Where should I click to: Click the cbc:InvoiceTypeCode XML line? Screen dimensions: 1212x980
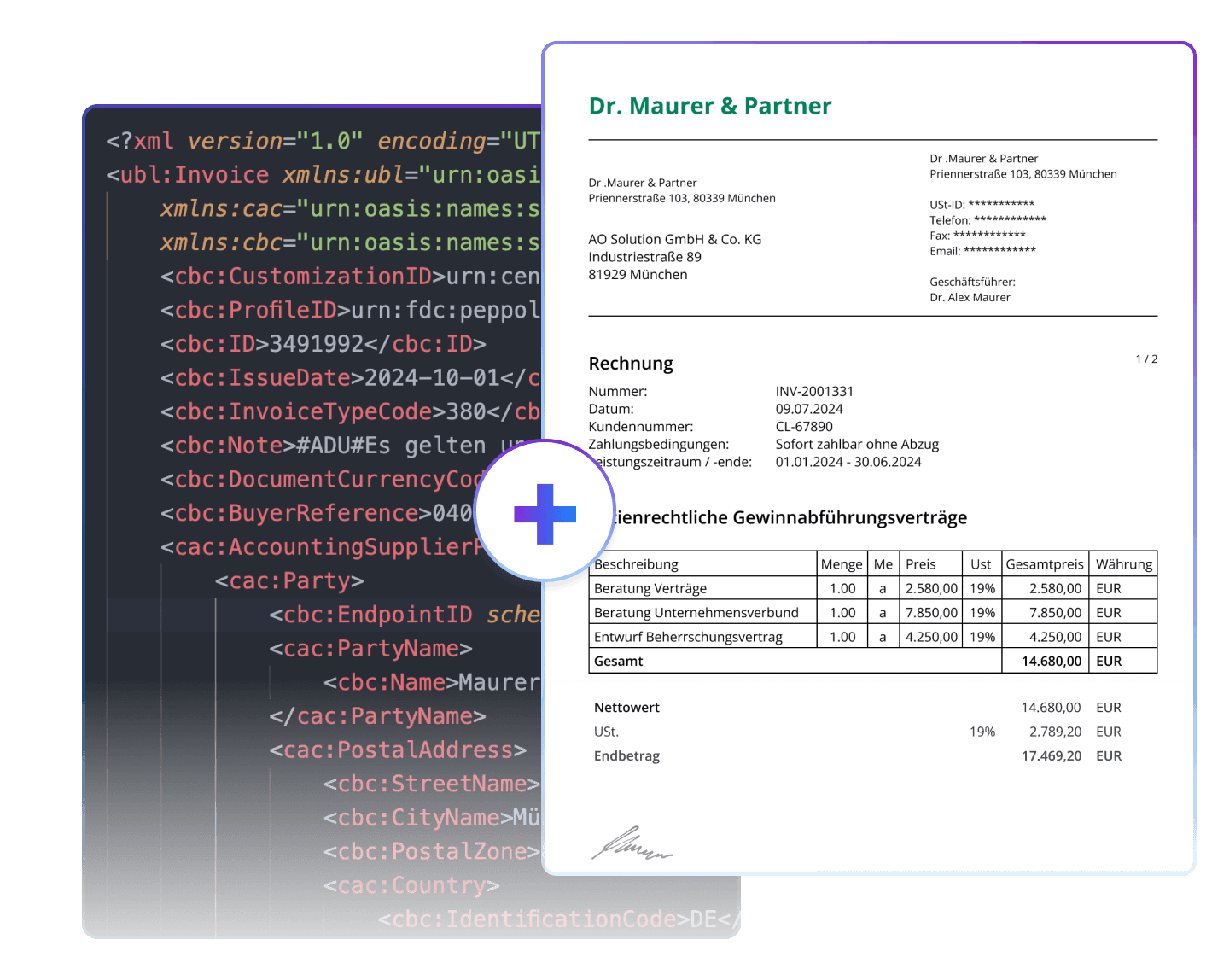(x=351, y=412)
